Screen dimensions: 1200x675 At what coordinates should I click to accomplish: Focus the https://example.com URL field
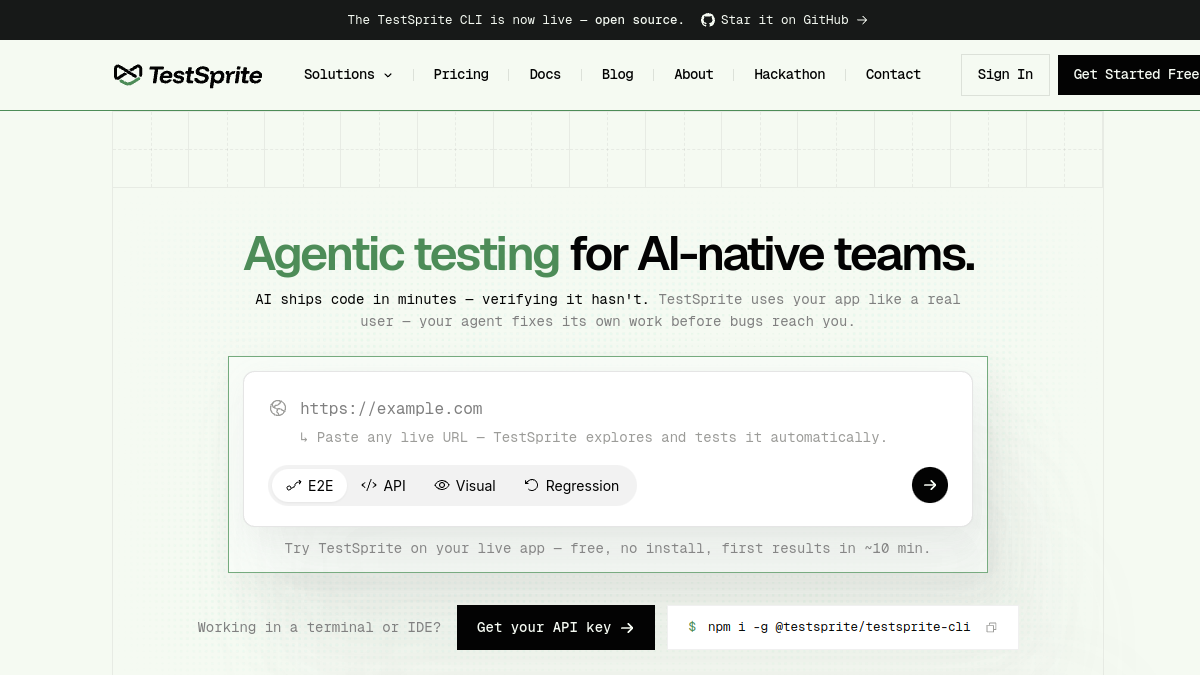coord(608,408)
